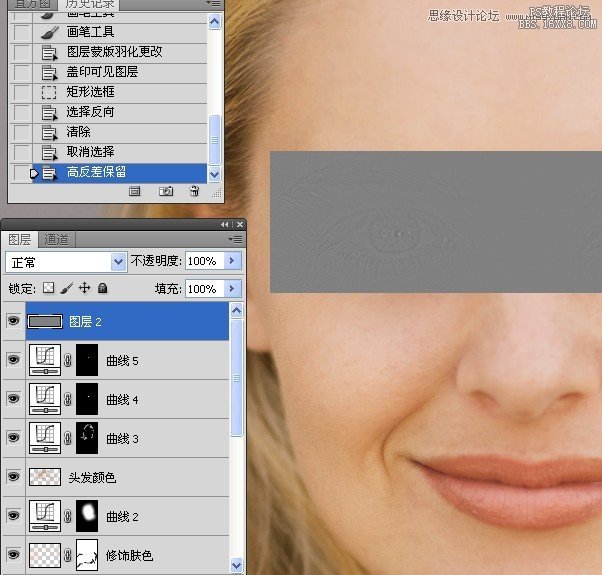Click the 画笔工具 brush icon in history
This screenshot has width=602, height=575.
[x=50, y=33]
